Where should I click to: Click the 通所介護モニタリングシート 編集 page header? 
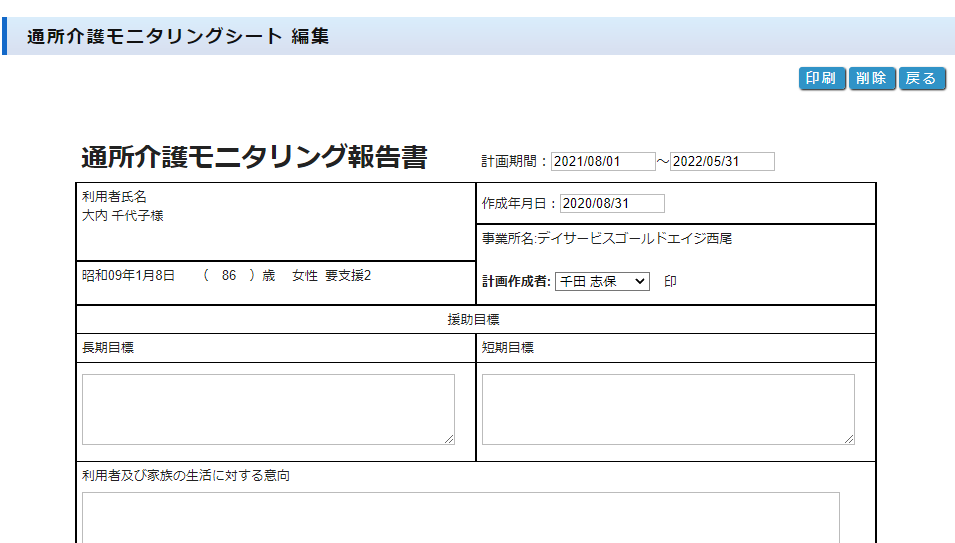tap(178, 37)
